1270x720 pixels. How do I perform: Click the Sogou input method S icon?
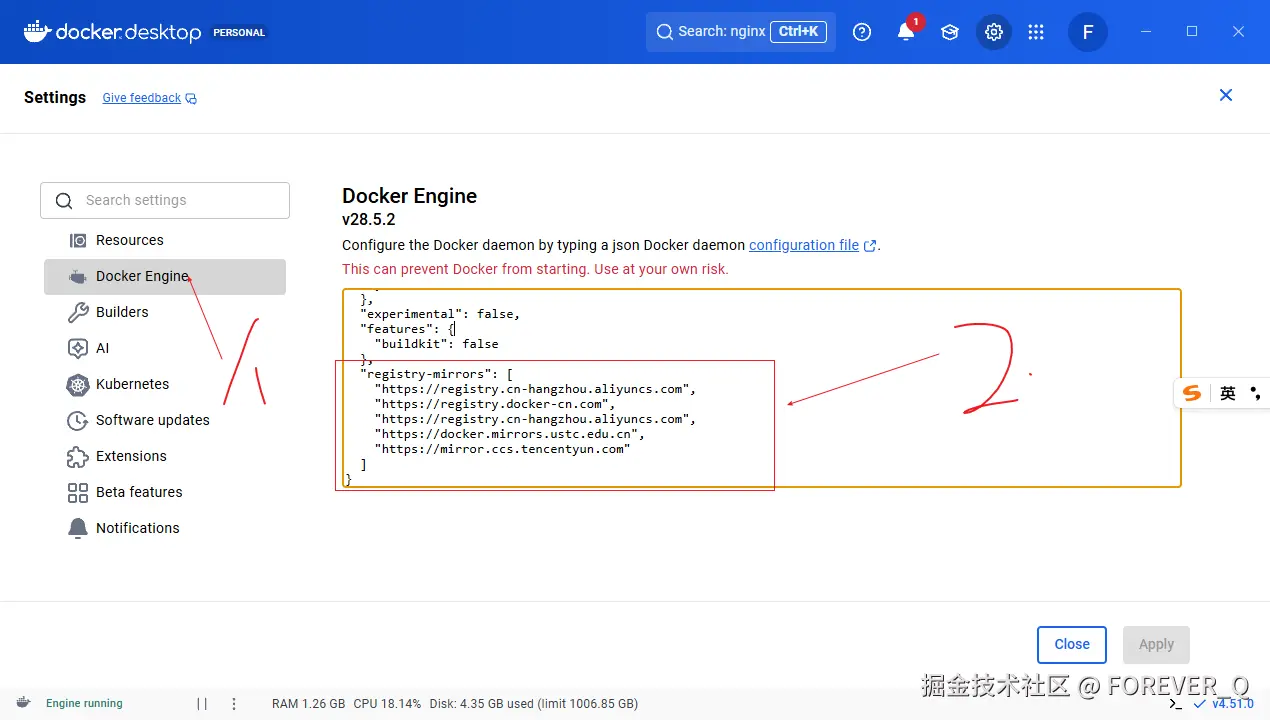[x=1191, y=393]
